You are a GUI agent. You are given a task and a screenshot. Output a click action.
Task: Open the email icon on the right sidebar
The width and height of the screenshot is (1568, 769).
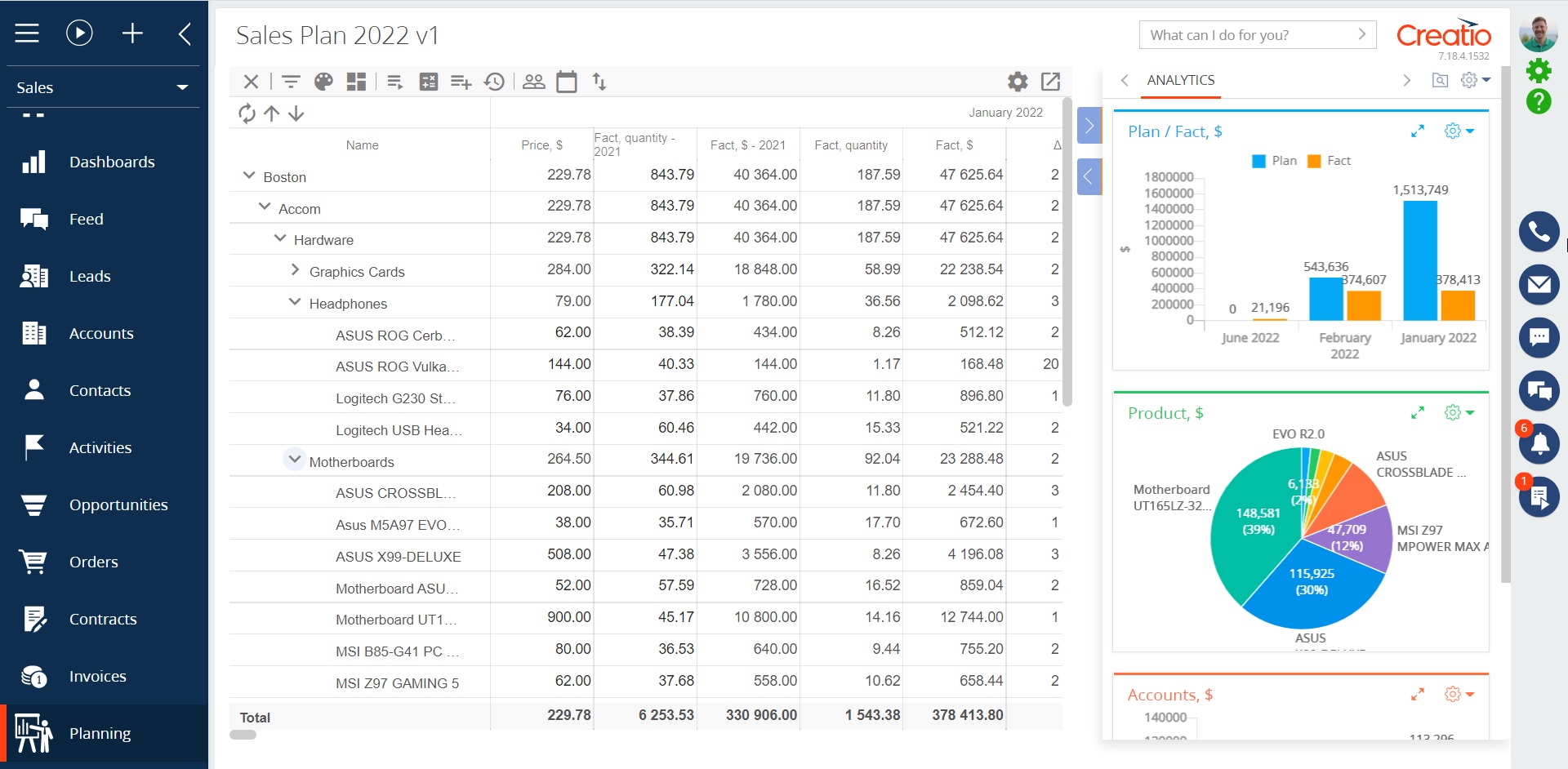[1539, 284]
